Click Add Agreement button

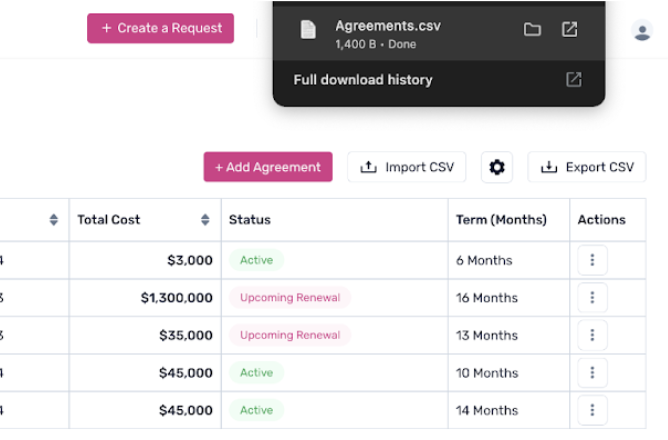click(x=268, y=167)
